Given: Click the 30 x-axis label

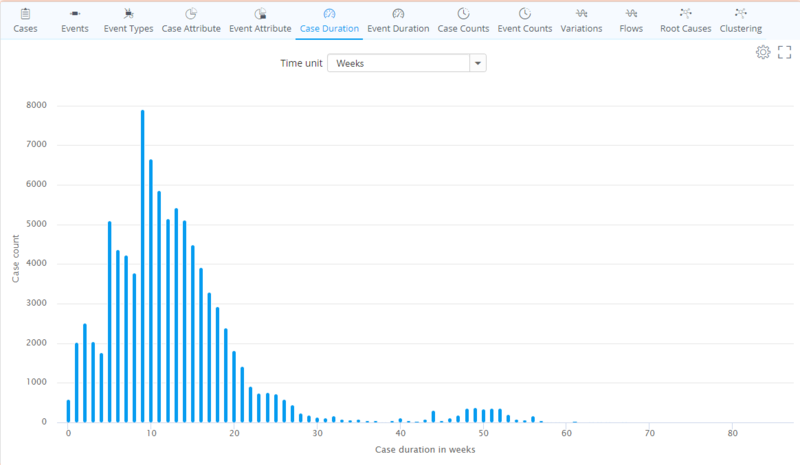Looking at the screenshot, I should coord(317,433).
